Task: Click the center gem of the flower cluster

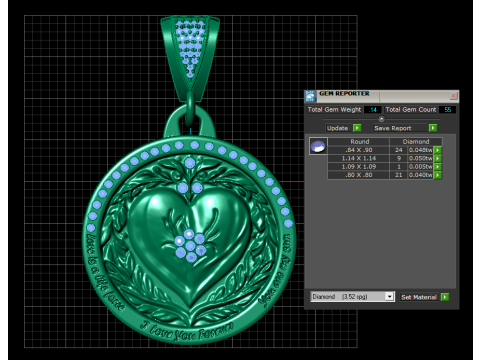Action: [190, 246]
